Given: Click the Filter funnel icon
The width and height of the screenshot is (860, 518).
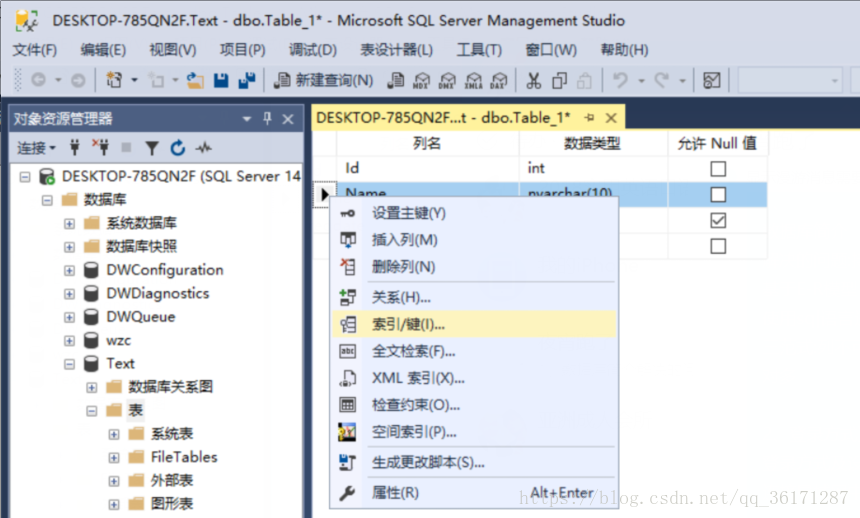Looking at the screenshot, I should point(151,148).
